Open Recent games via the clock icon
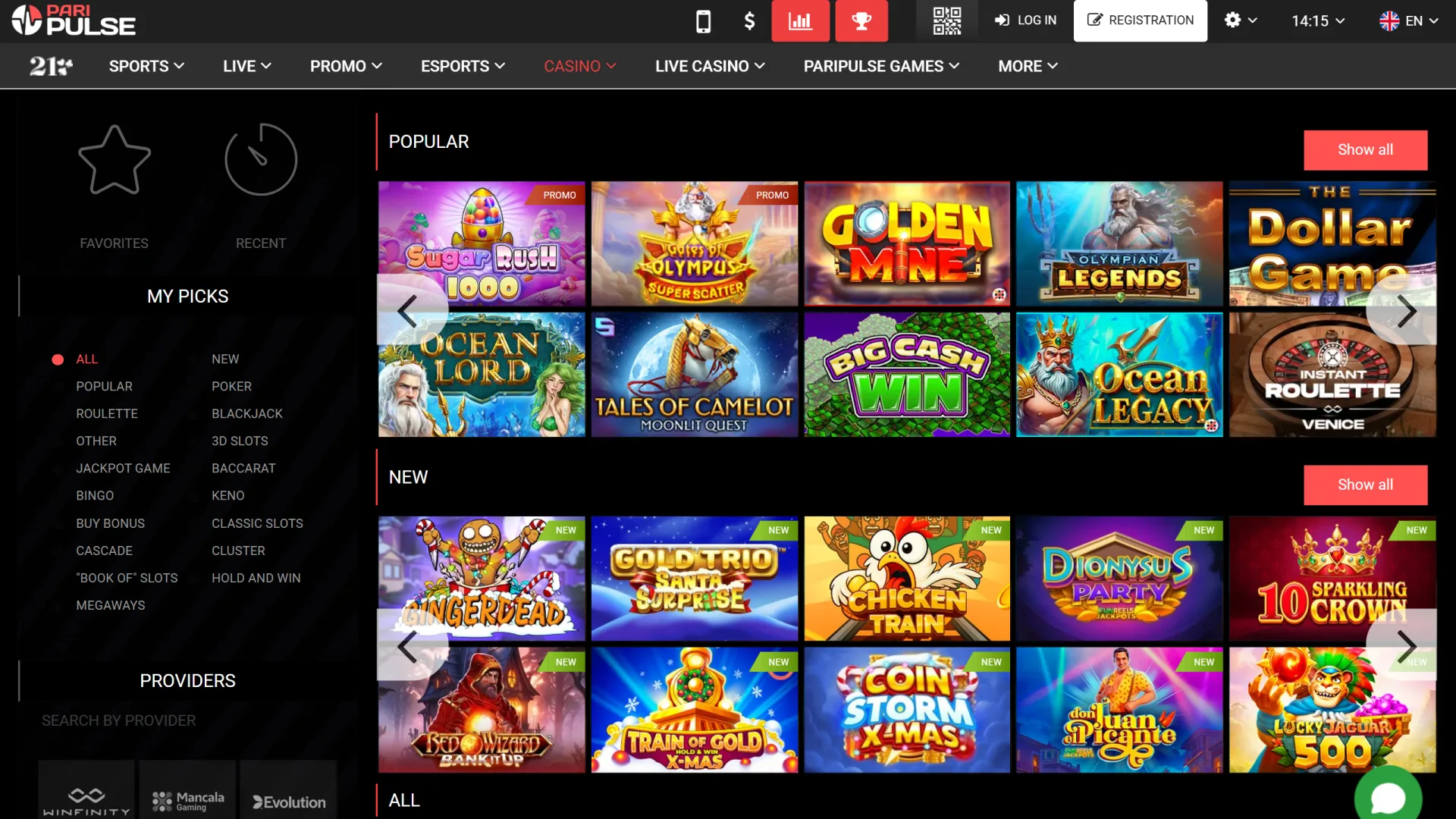The height and width of the screenshot is (819, 1456). pyautogui.click(x=261, y=160)
